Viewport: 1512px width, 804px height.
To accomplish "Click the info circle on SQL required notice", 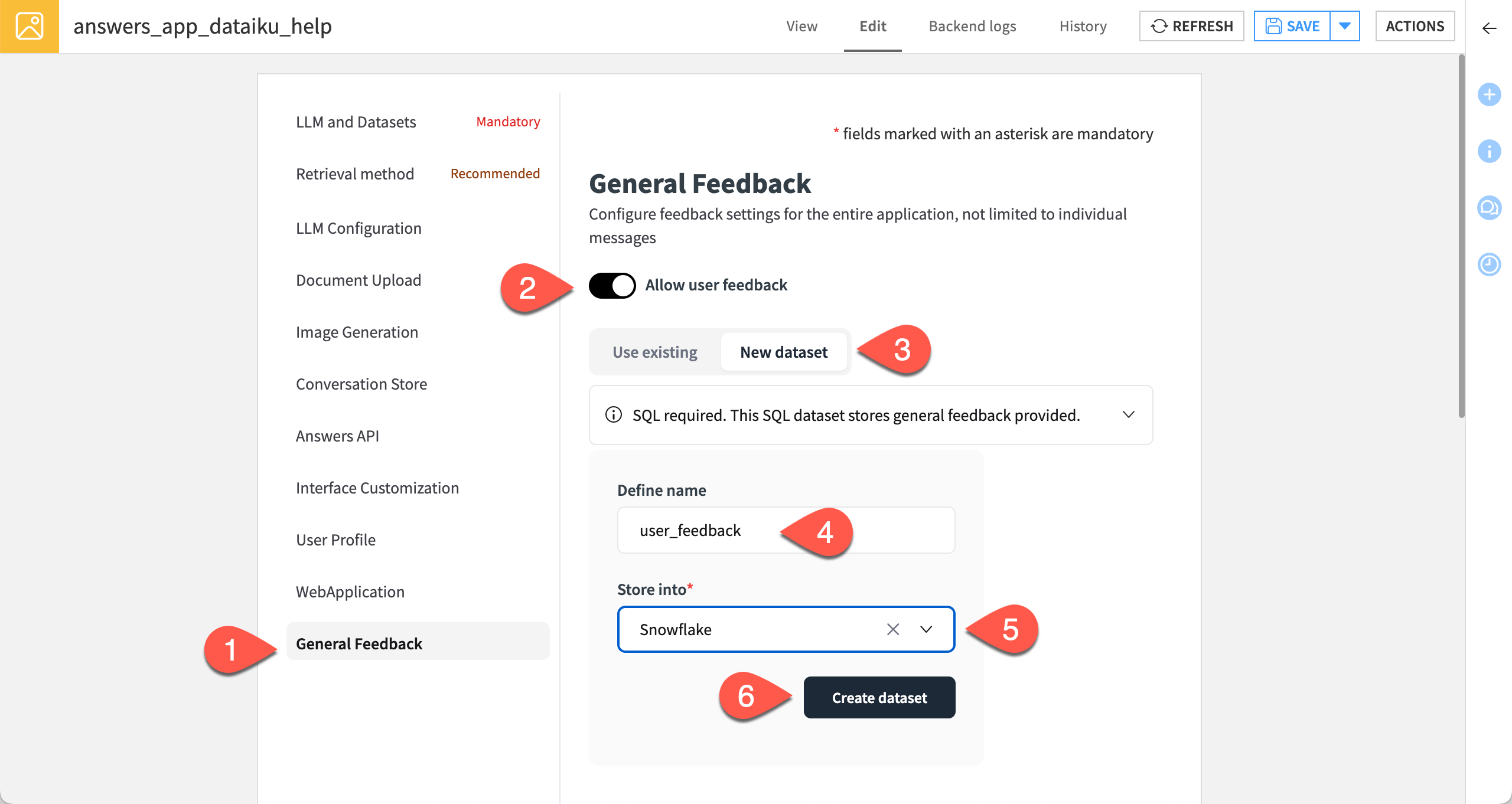I will 614,415.
